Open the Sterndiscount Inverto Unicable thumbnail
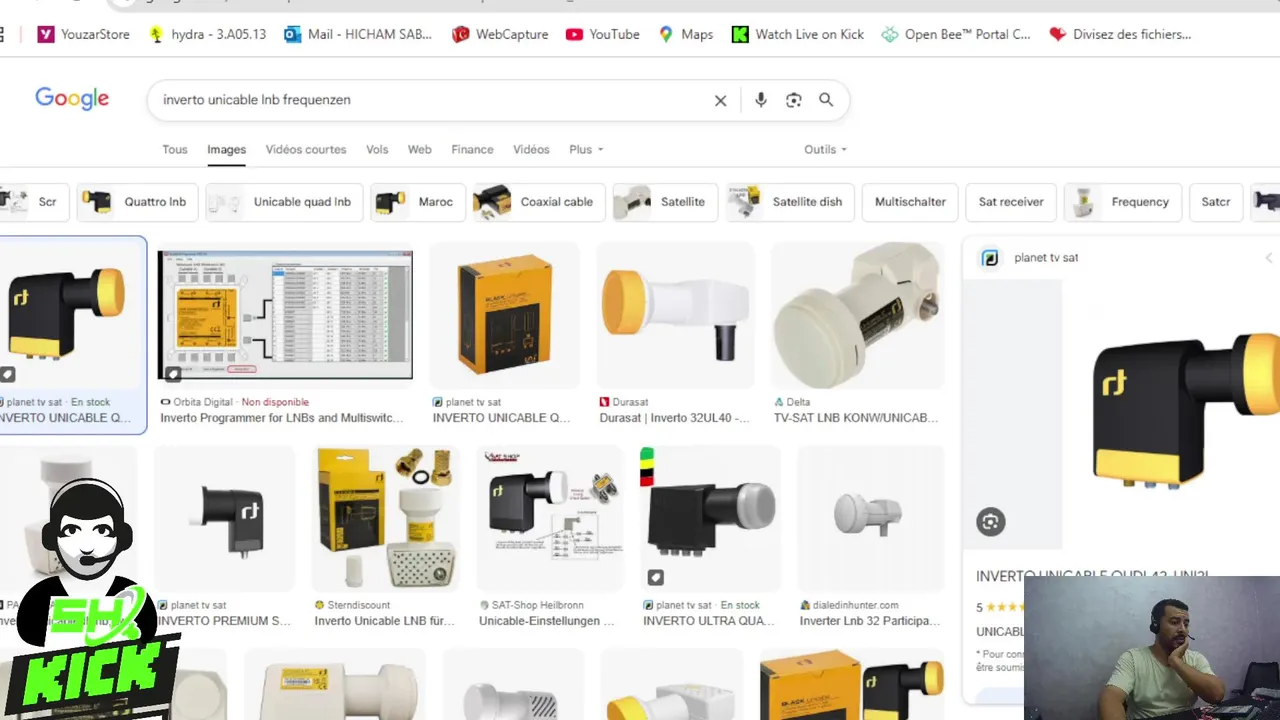The height and width of the screenshot is (720, 1280). click(385, 518)
